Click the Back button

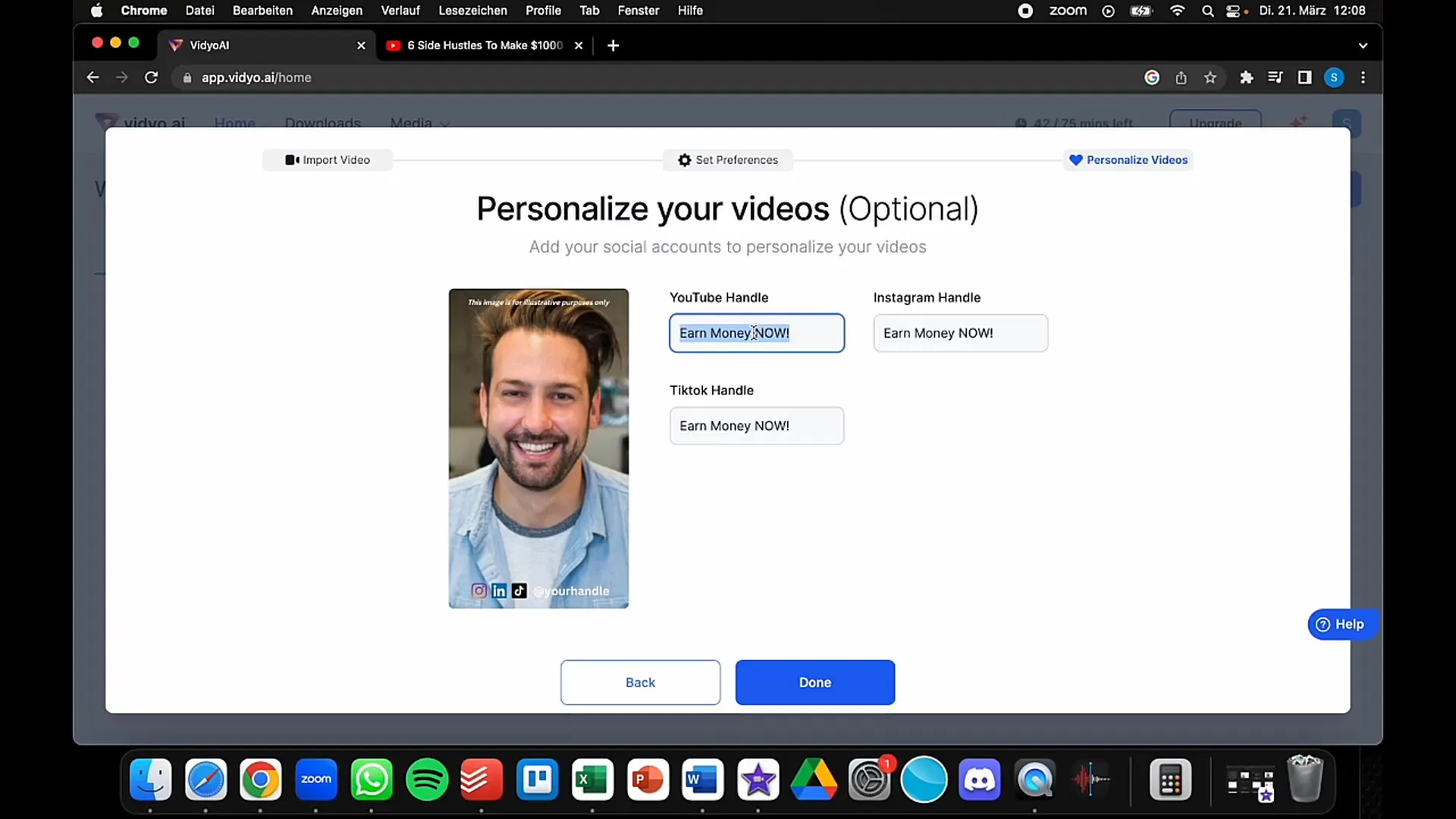640,682
